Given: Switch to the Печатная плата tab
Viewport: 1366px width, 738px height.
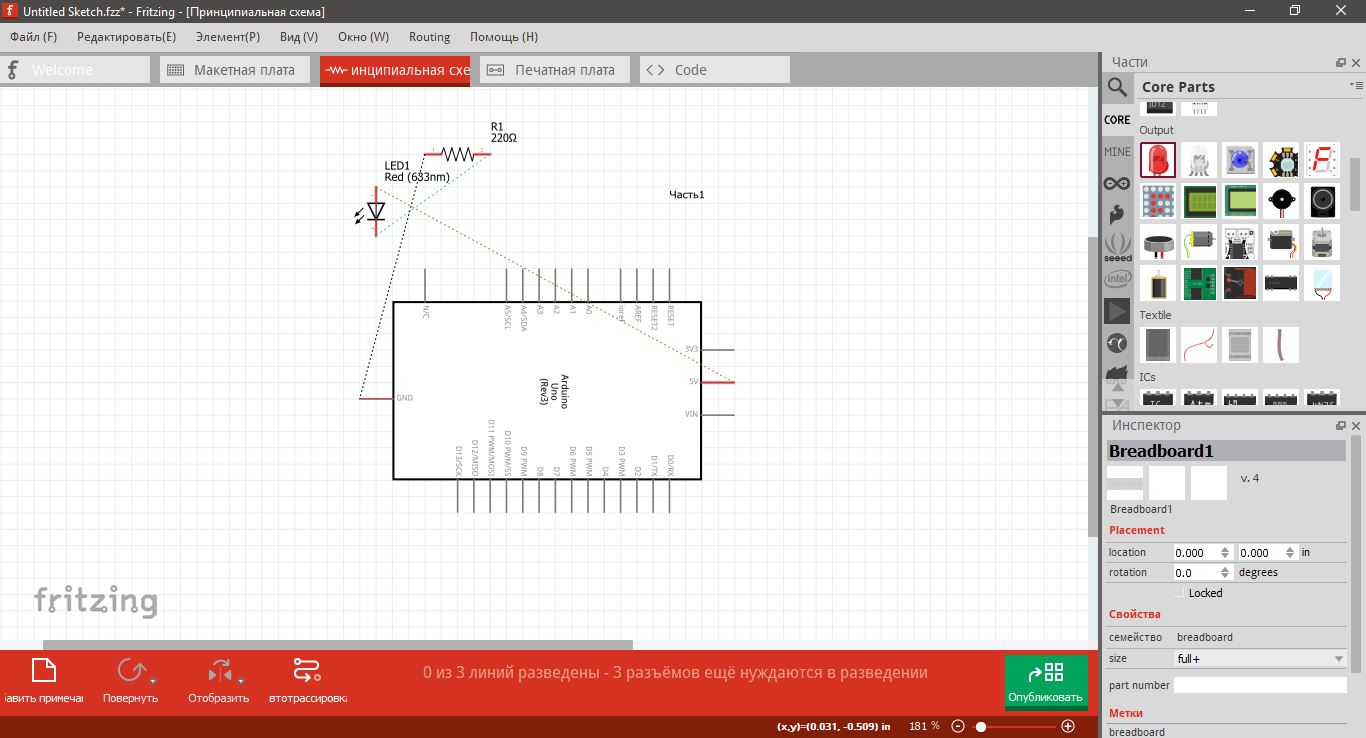Looking at the screenshot, I should [x=555, y=70].
